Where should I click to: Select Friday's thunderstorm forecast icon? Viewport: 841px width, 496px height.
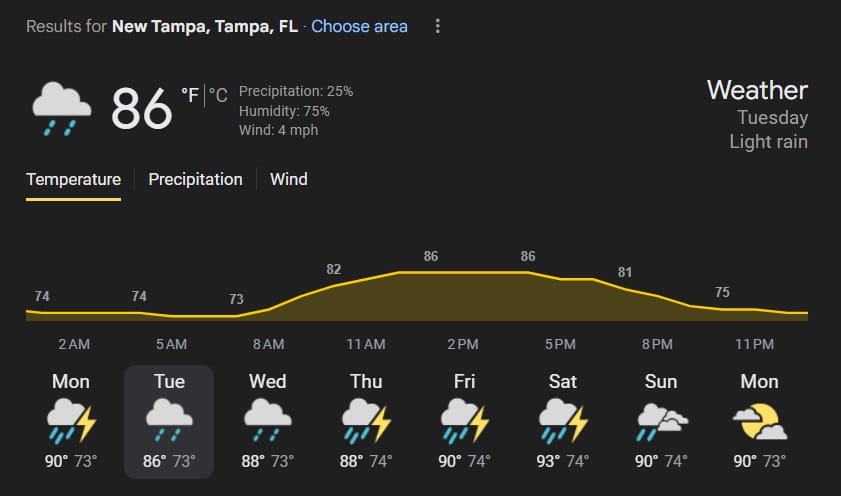coord(464,421)
